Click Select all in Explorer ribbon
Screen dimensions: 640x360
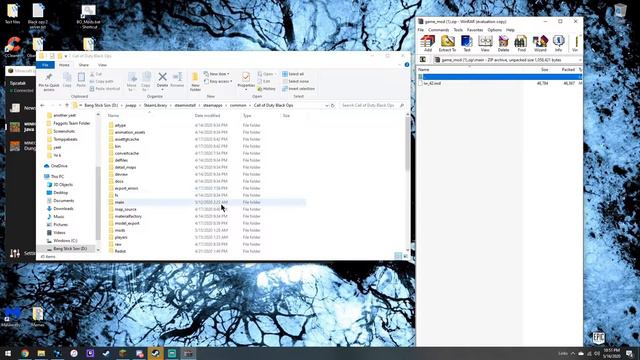coord(293,74)
